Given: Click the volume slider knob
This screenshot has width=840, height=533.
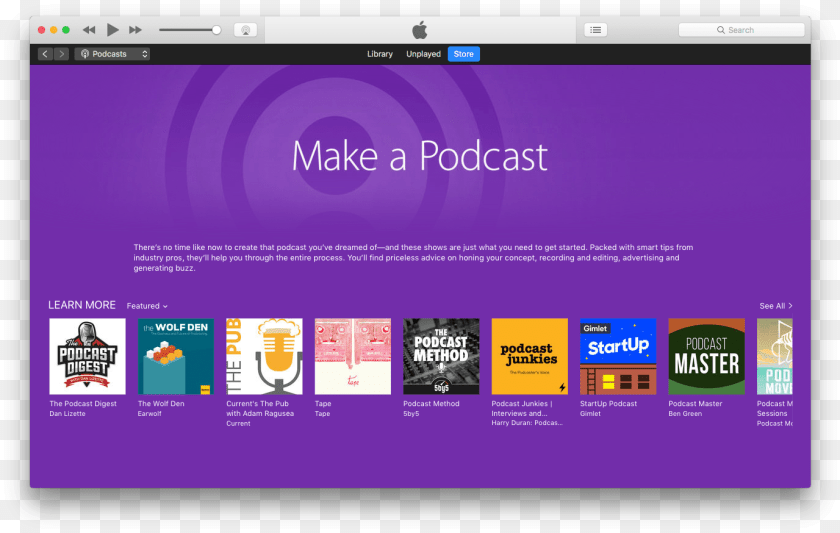Looking at the screenshot, I should point(216,30).
